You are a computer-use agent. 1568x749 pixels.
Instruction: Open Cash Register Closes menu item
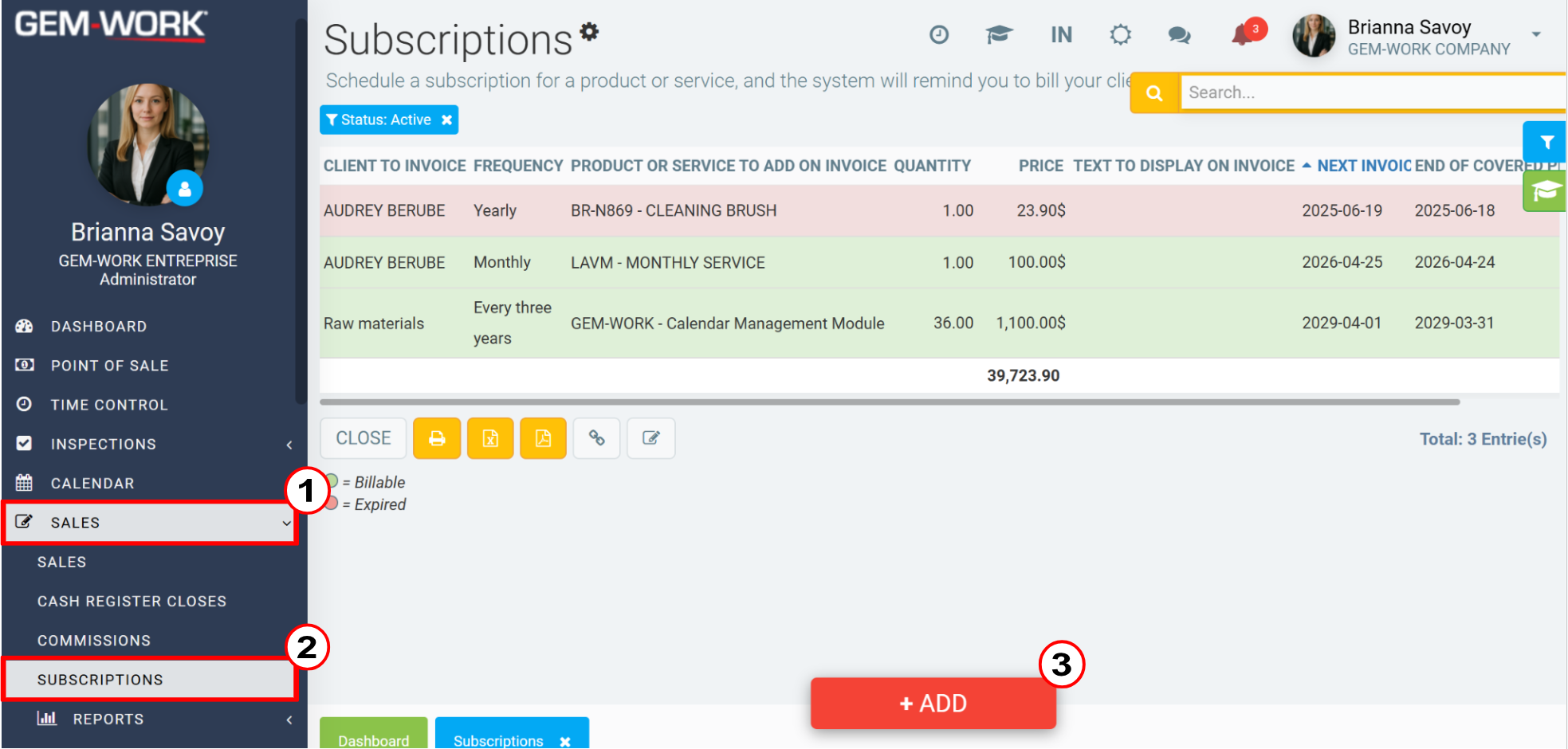(132, 602)
